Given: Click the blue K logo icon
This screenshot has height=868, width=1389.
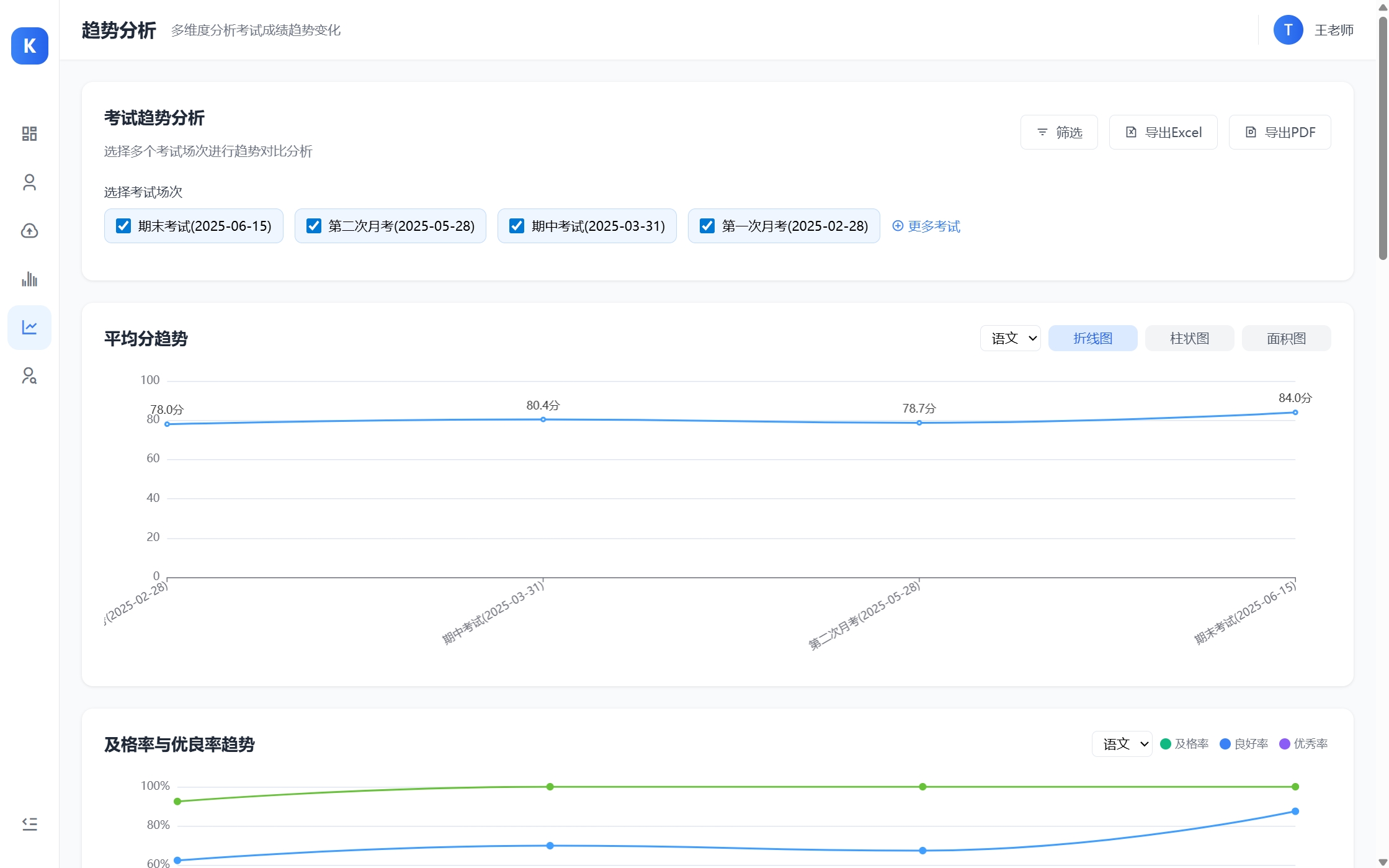Looking at the screenshot, I should (29, 46).
